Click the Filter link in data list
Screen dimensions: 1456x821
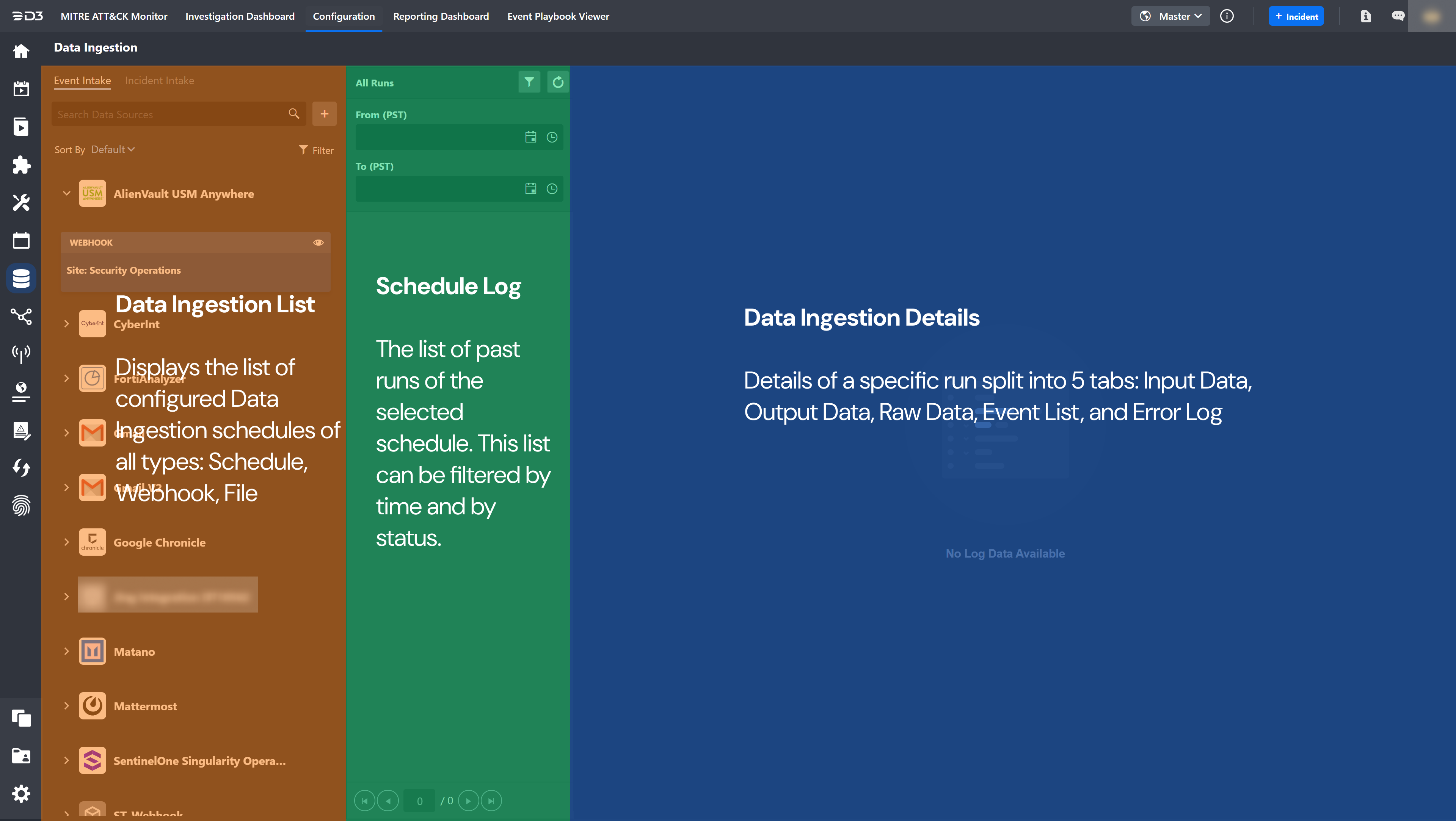pos(316,150)
